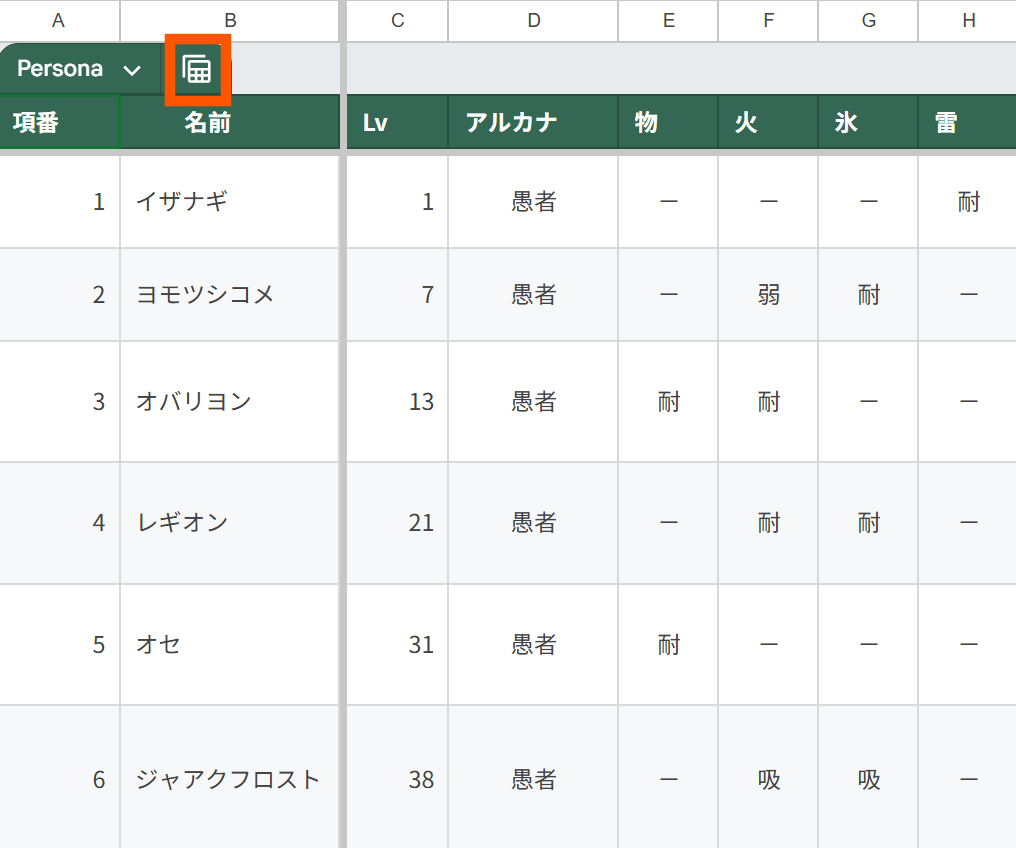Click the cell containing オバリヨン
Screen dimensions: 1016x848
pos(230,401)
